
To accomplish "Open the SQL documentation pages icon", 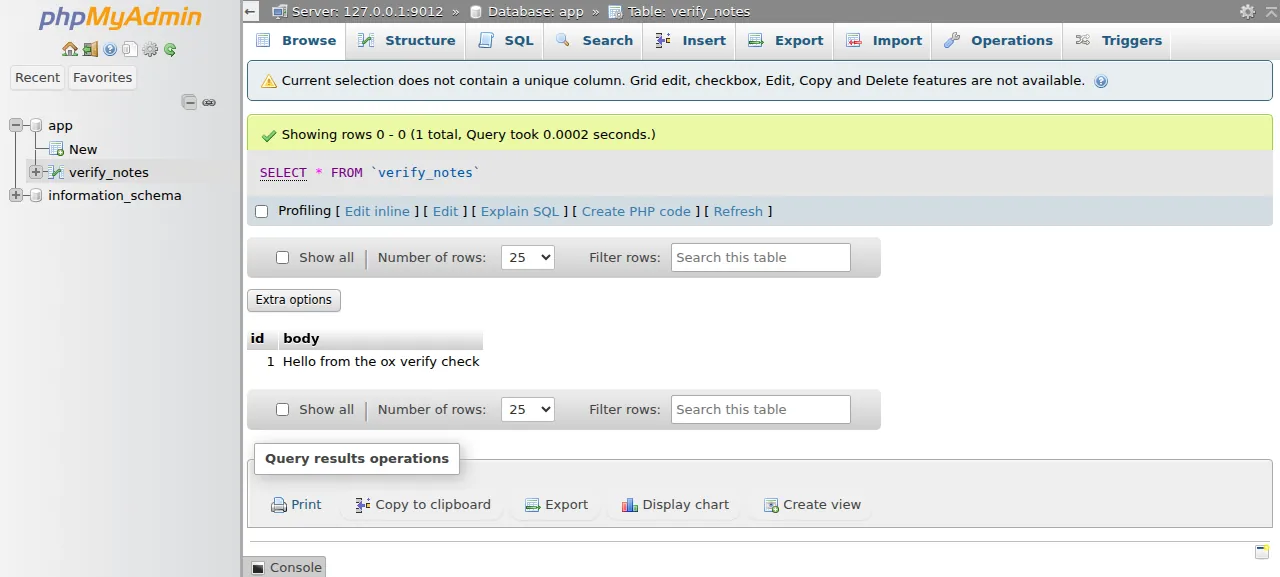I will pyautogui.click(x=129, y=49).
